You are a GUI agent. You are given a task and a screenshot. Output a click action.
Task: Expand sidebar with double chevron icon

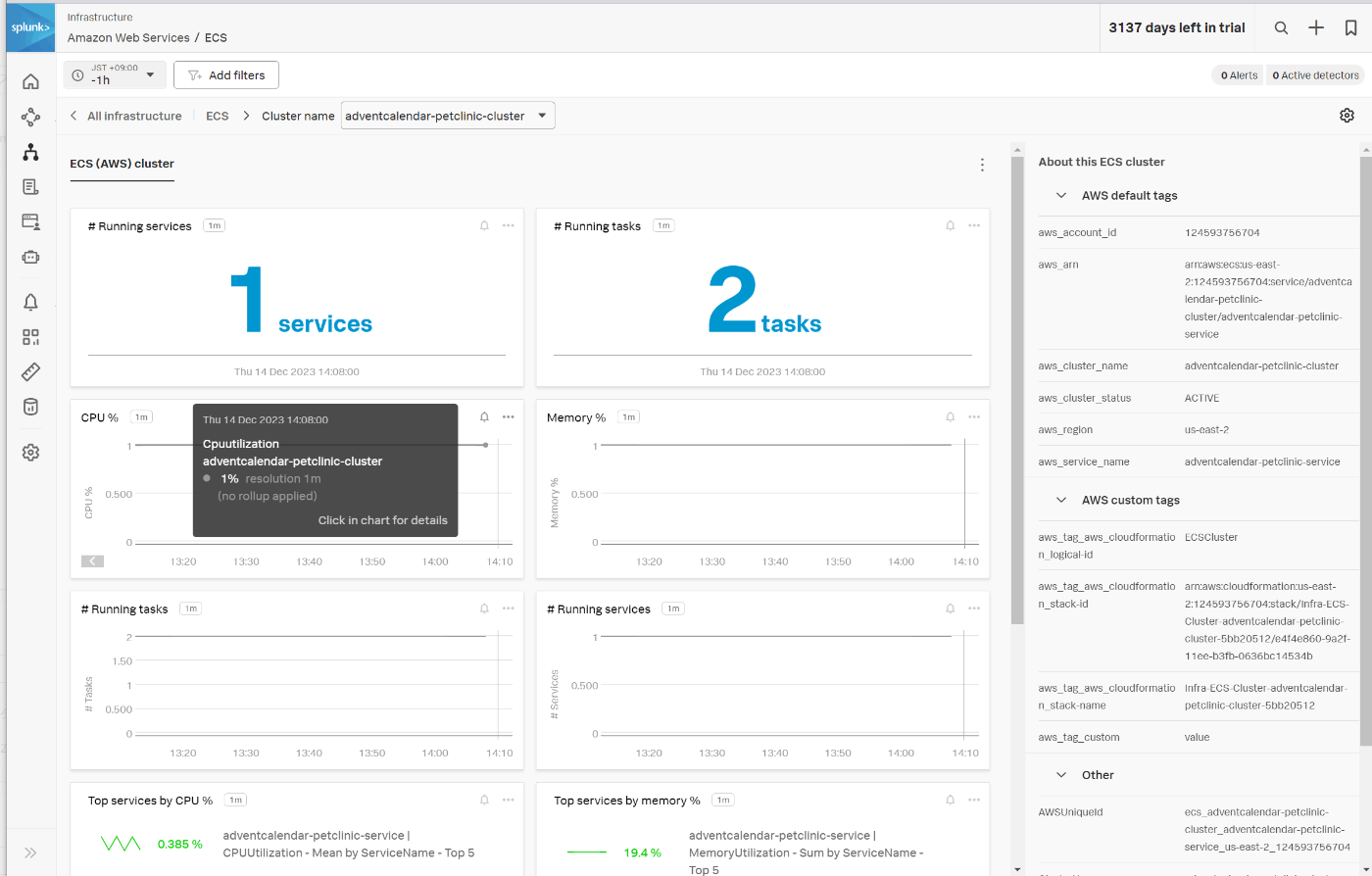click(30, 852)
